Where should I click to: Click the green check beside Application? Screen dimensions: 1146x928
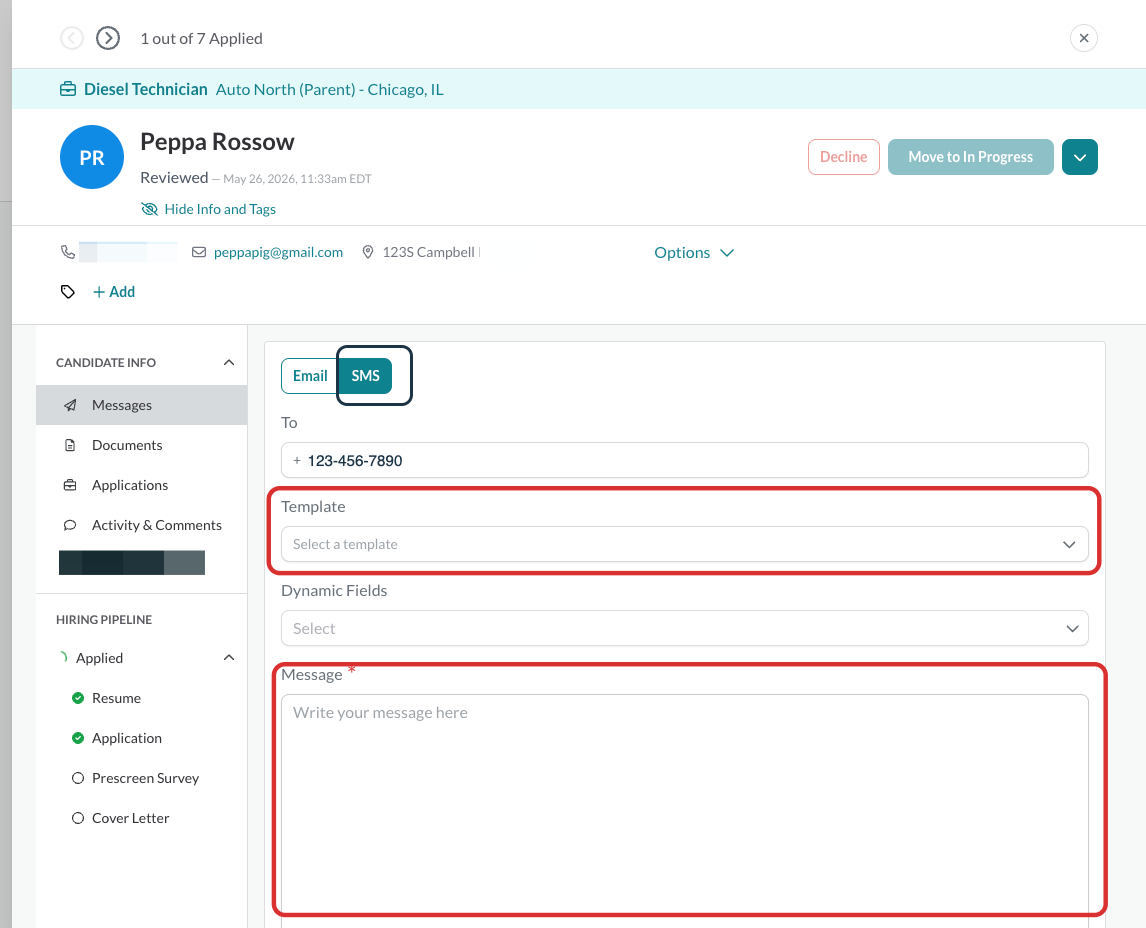point(77,738)
